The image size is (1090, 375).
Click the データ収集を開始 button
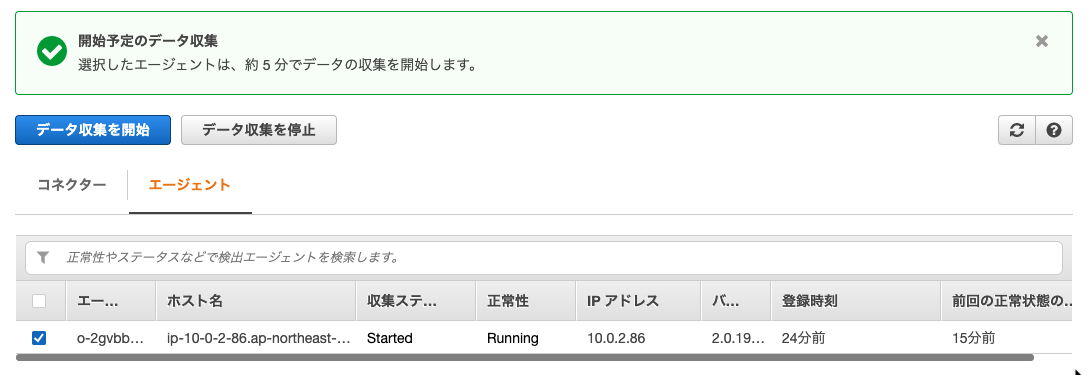pyautogui.click(x=92, y=130)
